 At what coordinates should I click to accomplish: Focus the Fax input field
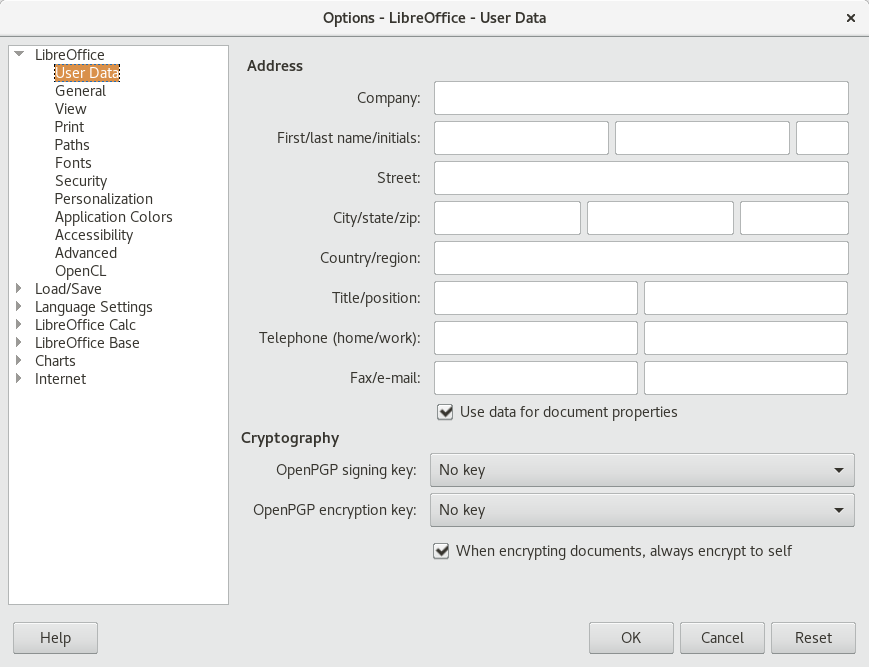point(536,378)
